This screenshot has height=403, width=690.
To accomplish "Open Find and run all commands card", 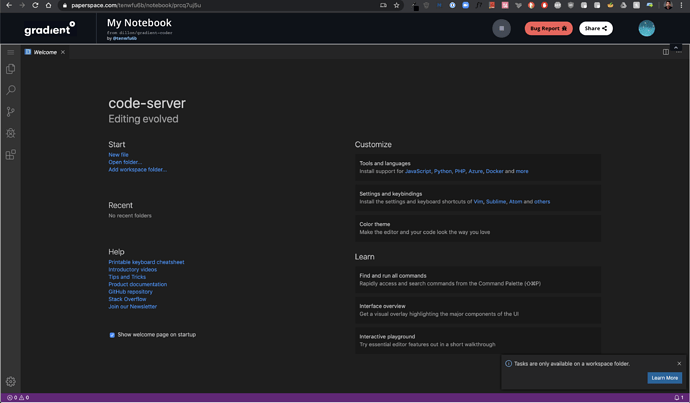I will coord(478,279).
